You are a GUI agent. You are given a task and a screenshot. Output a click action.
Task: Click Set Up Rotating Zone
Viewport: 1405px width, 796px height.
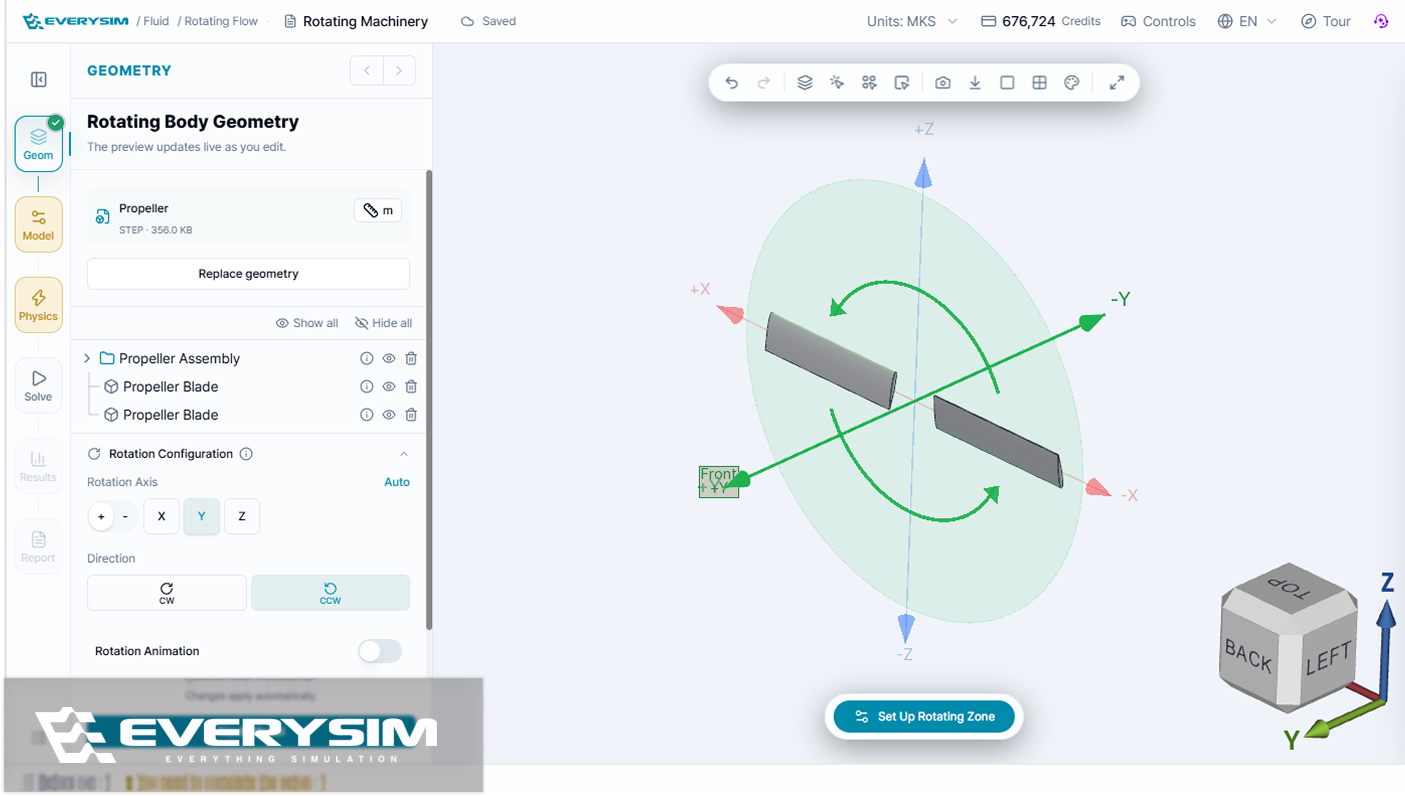point(924,716)
